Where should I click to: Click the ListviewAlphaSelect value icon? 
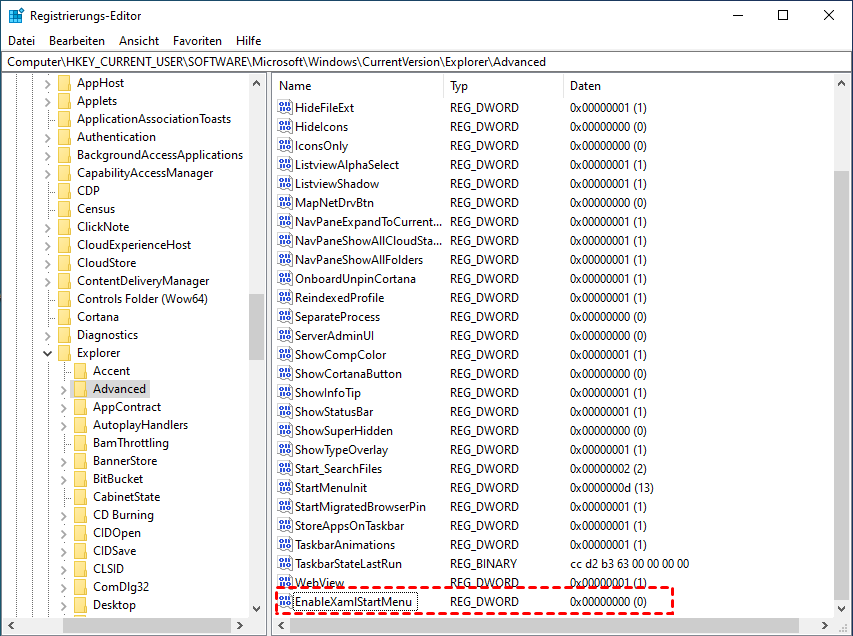[x=285, y=164]
